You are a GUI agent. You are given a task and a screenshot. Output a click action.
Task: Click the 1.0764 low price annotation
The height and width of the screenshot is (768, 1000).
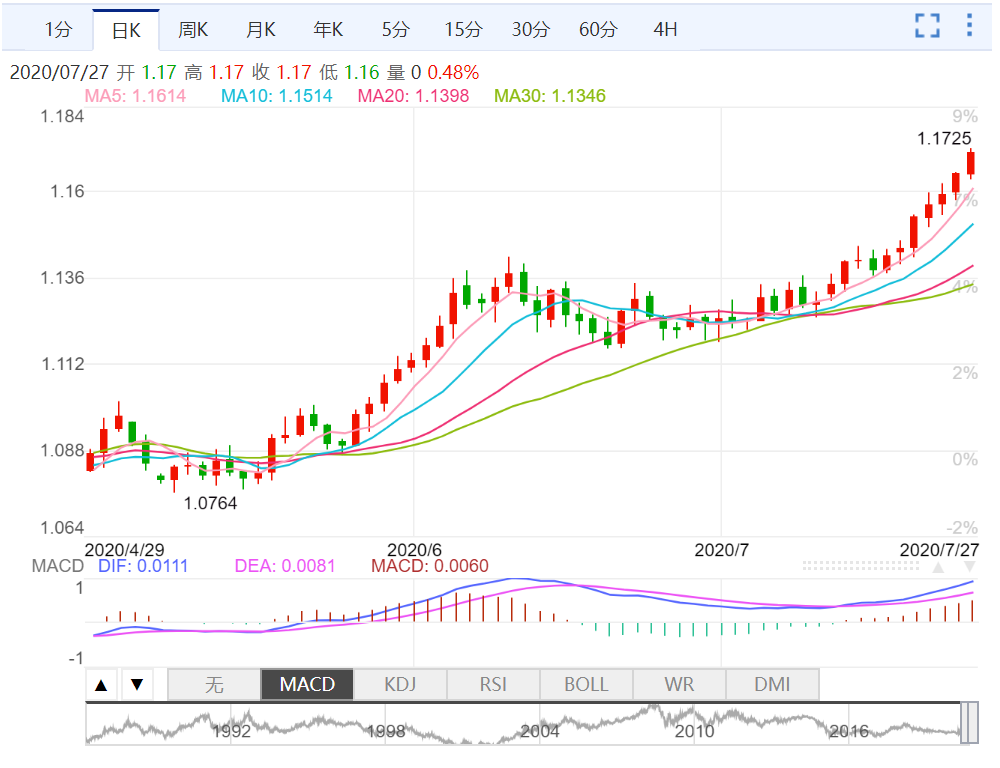[210, 504]
